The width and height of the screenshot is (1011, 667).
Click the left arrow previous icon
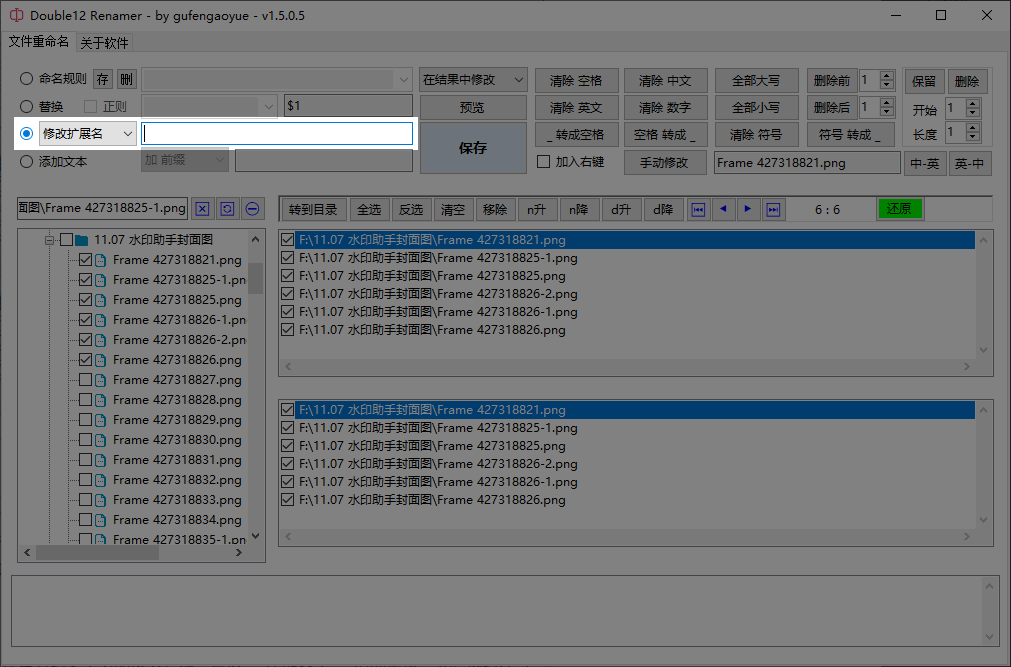723,210
